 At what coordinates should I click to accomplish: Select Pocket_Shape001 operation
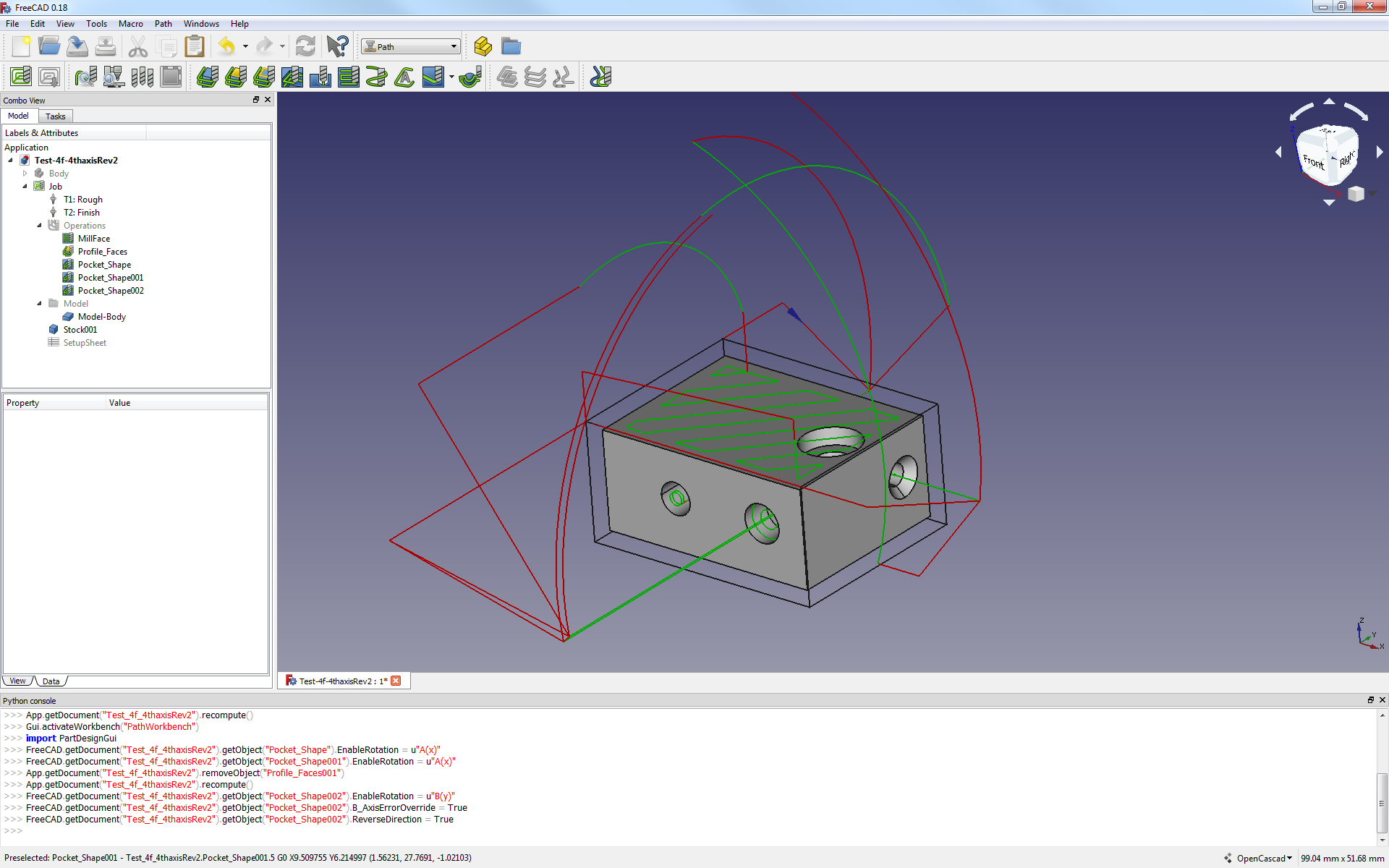click(x=111, y=278)
